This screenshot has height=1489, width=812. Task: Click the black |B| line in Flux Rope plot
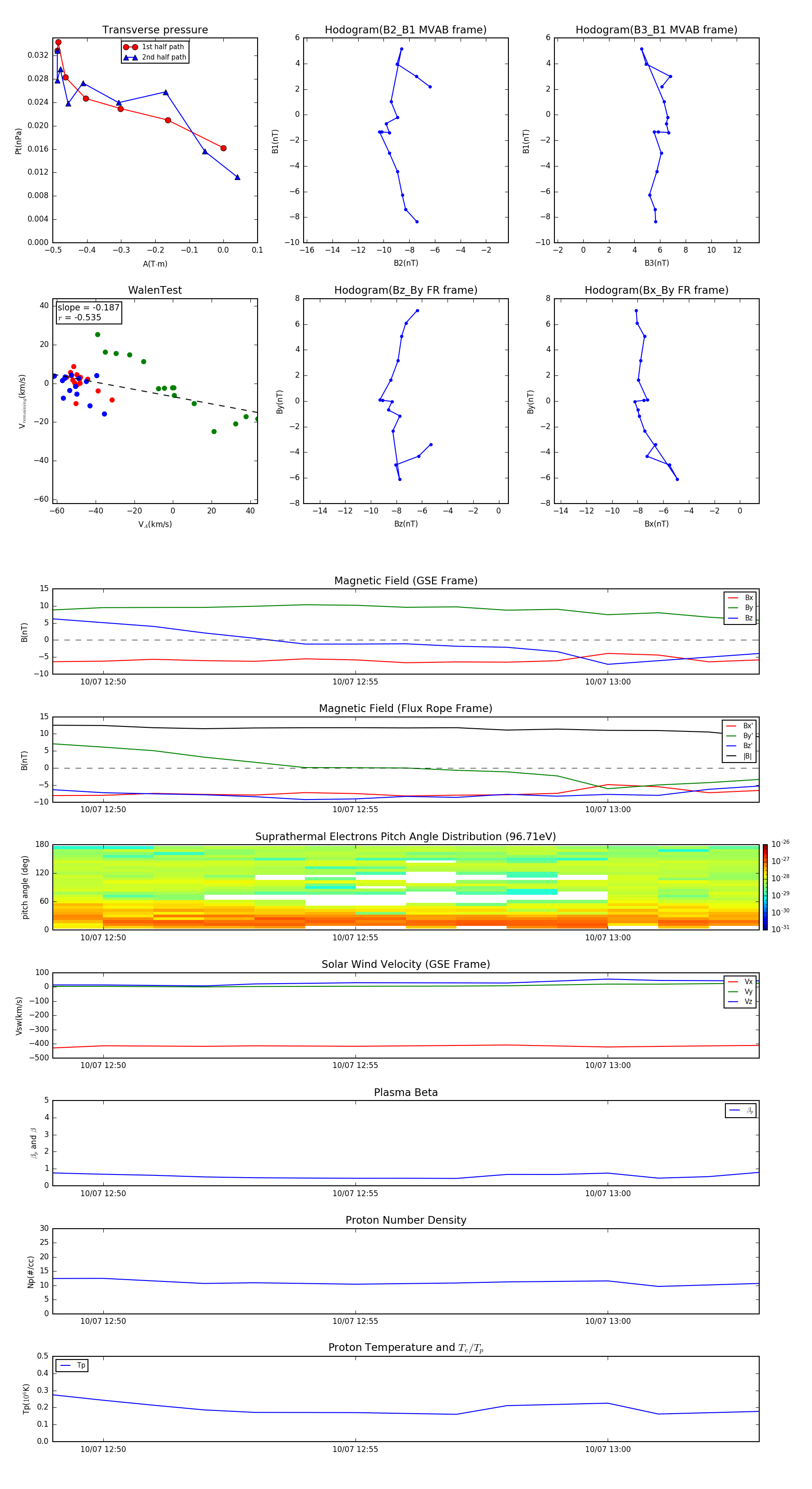tap(406, 728)
